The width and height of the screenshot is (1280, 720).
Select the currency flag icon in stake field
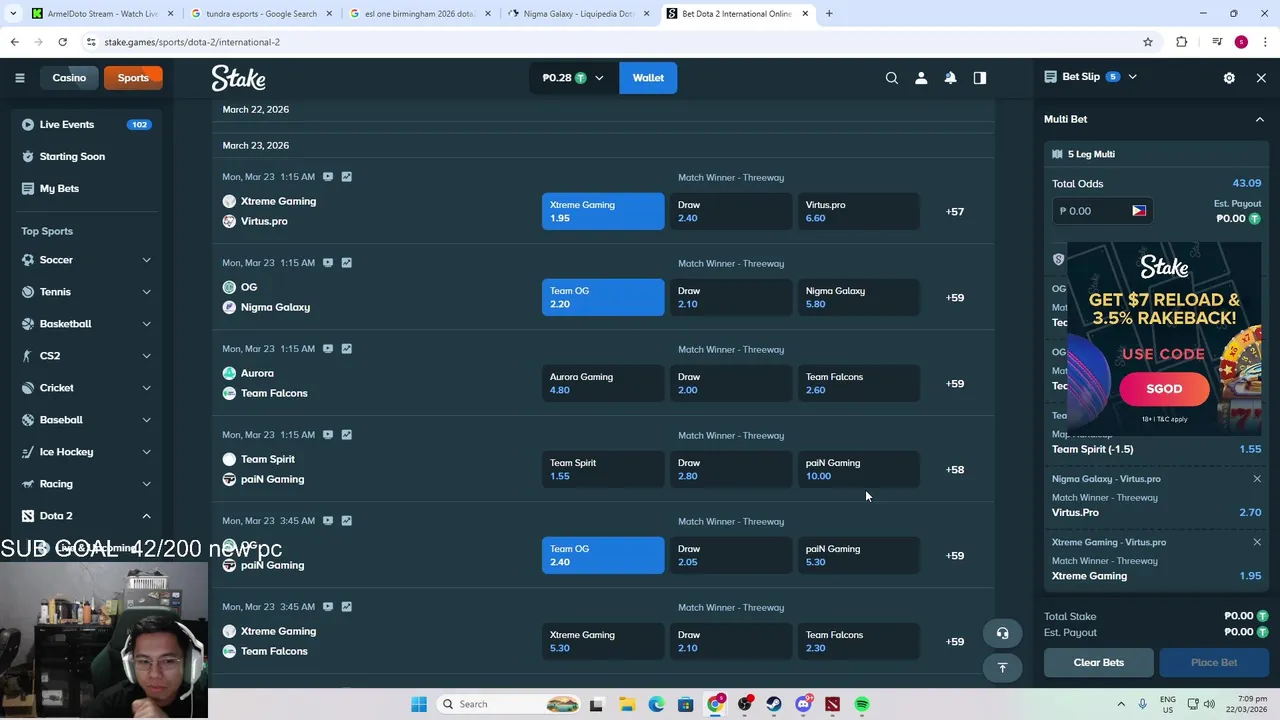point(1138,211)
